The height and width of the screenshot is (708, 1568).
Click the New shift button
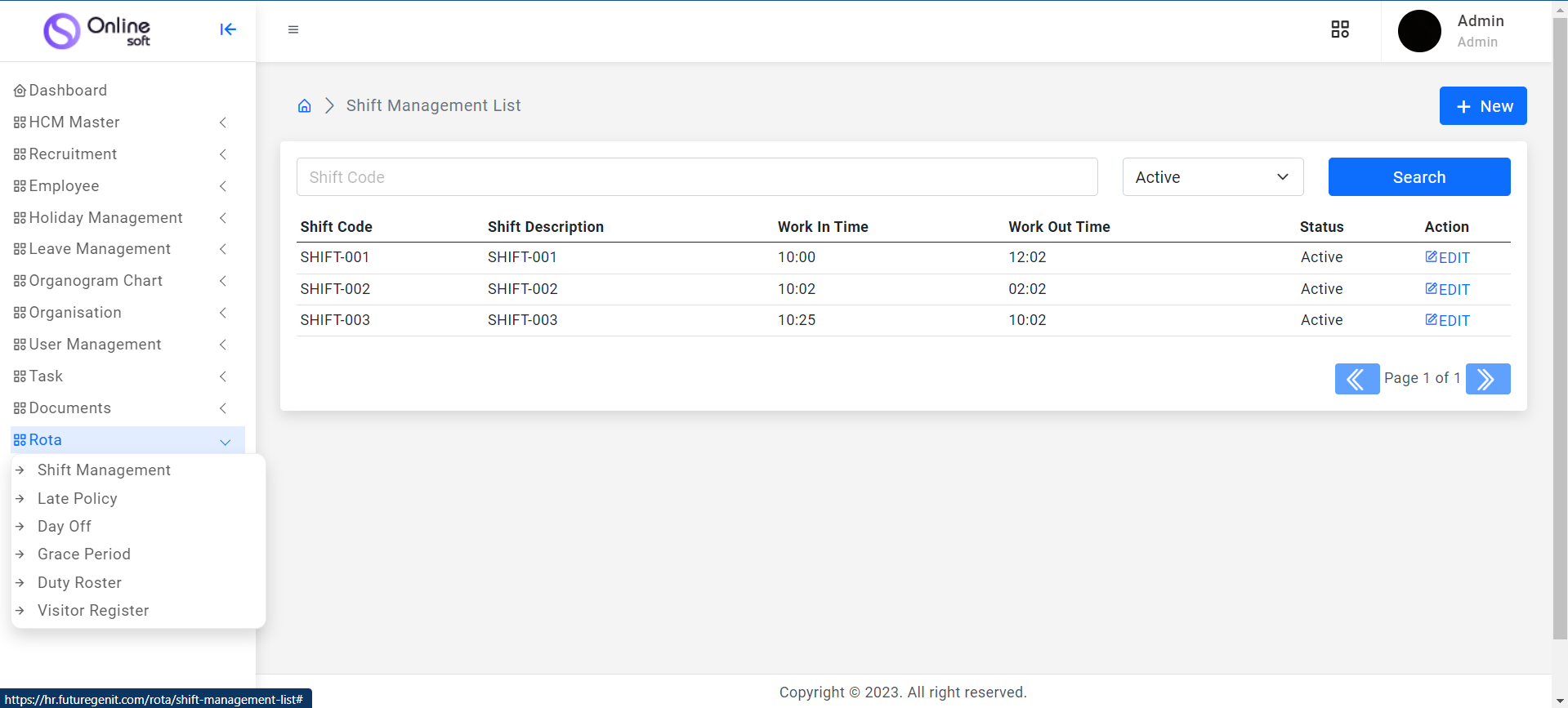pyautogui.click(x=1482, y=106)
